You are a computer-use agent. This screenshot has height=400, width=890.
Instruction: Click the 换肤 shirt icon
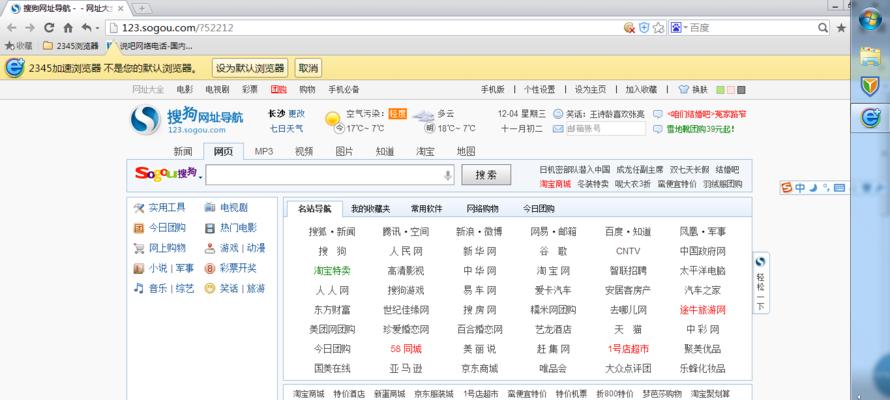click(684, 90)
